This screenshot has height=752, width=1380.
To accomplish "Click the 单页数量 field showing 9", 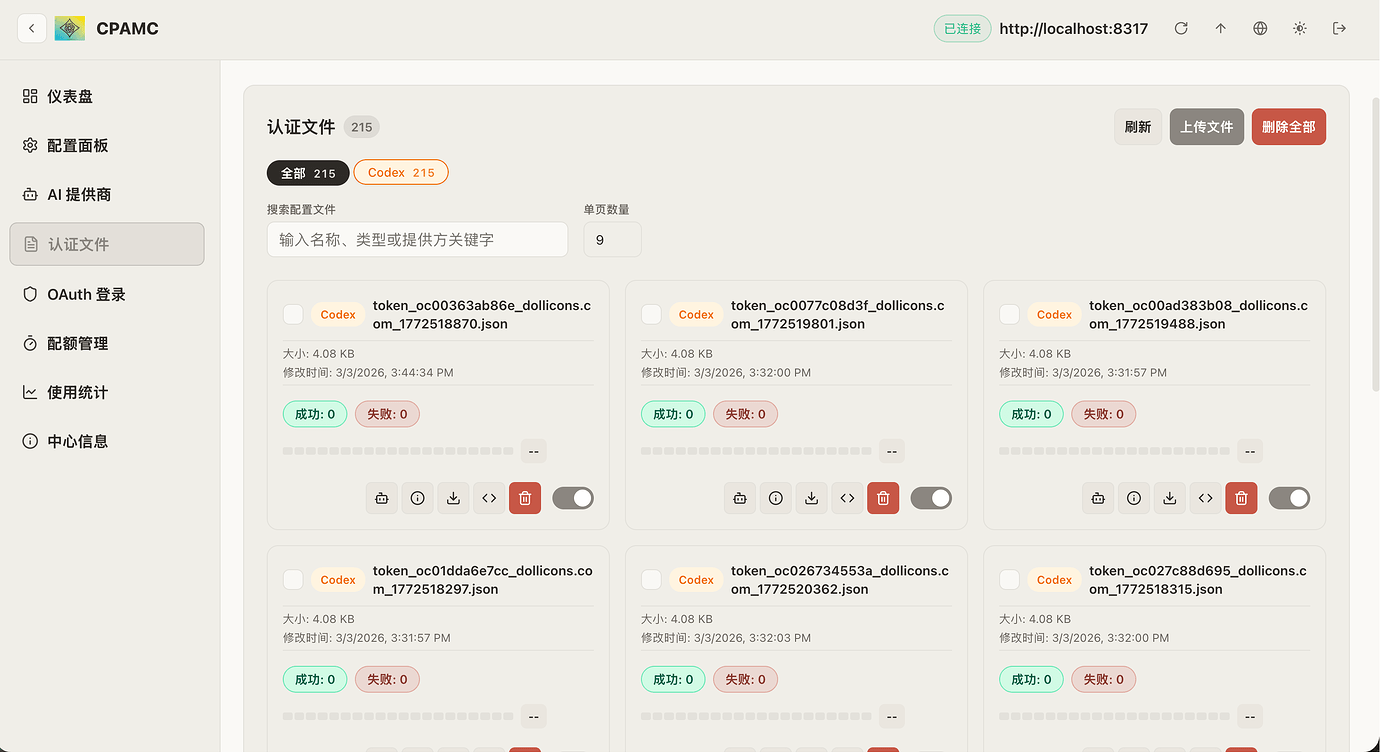I will click(x=612, y=240).
